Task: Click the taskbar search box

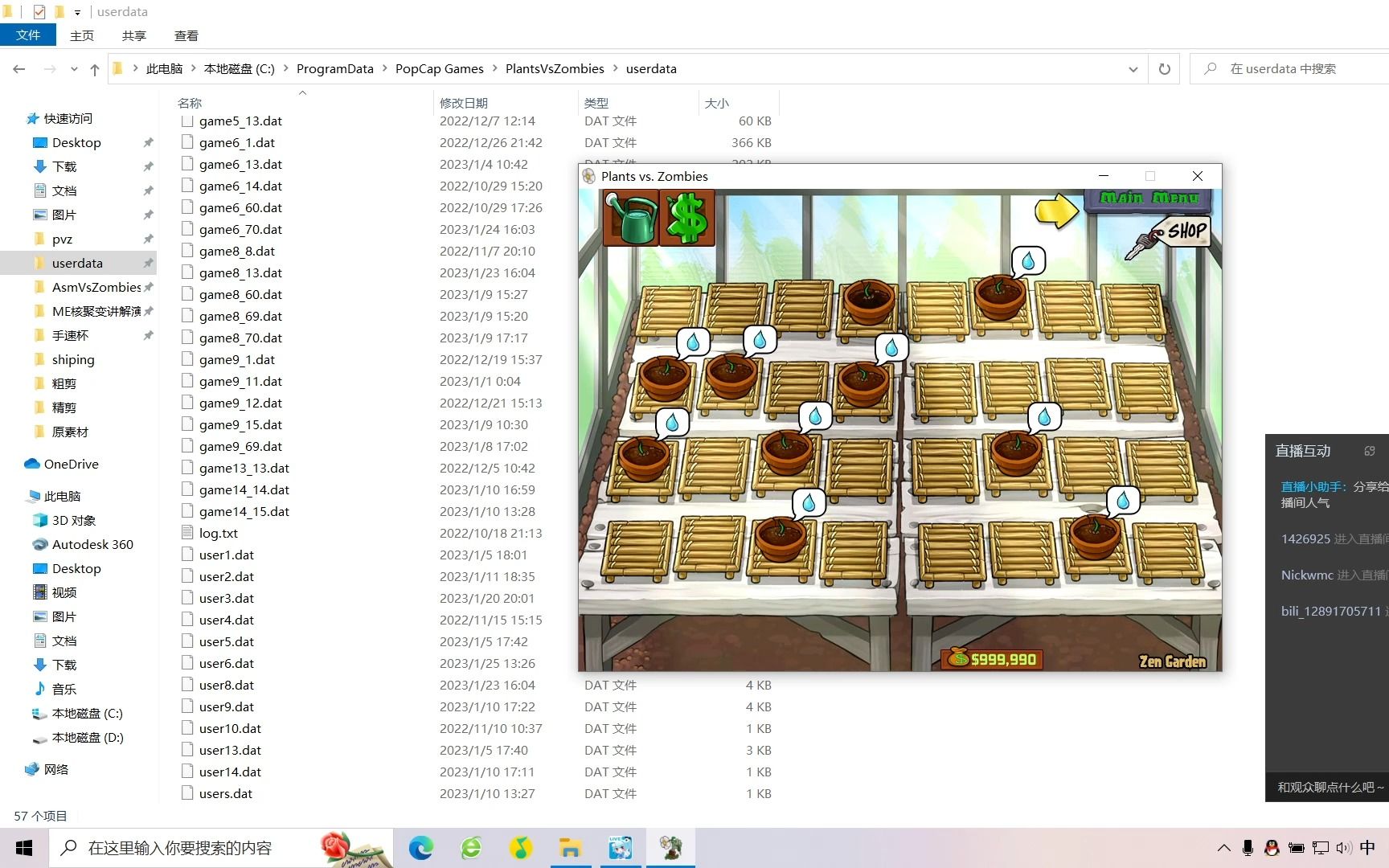Action: 221,848
